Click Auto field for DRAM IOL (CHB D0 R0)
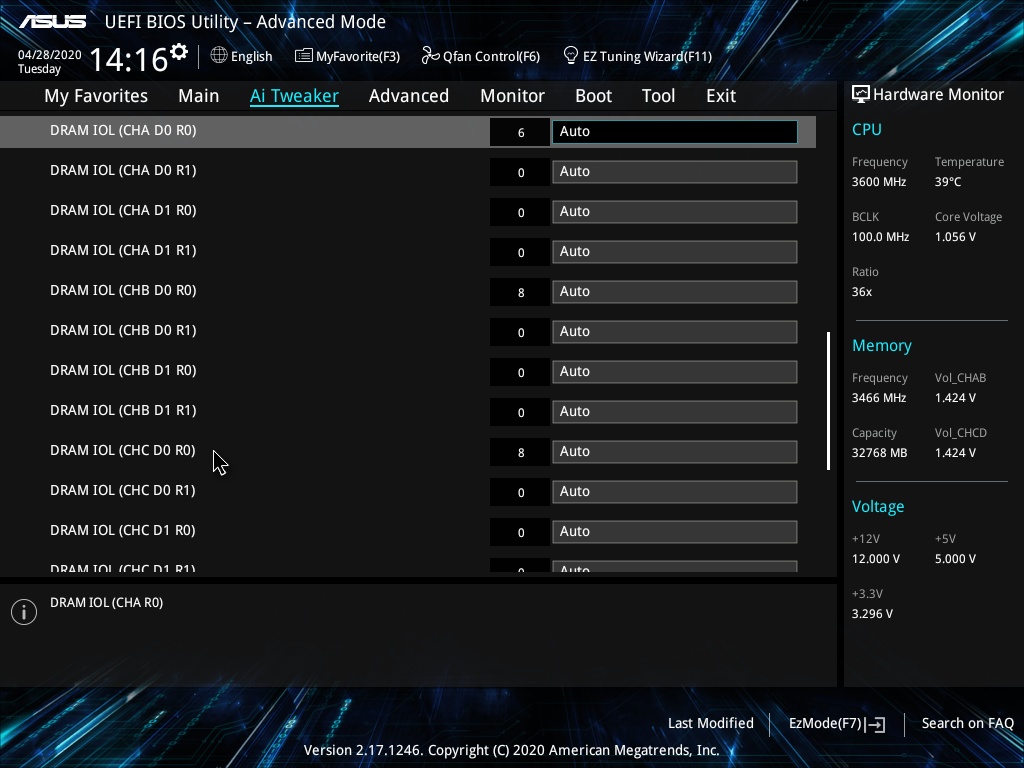 (675, 291)
